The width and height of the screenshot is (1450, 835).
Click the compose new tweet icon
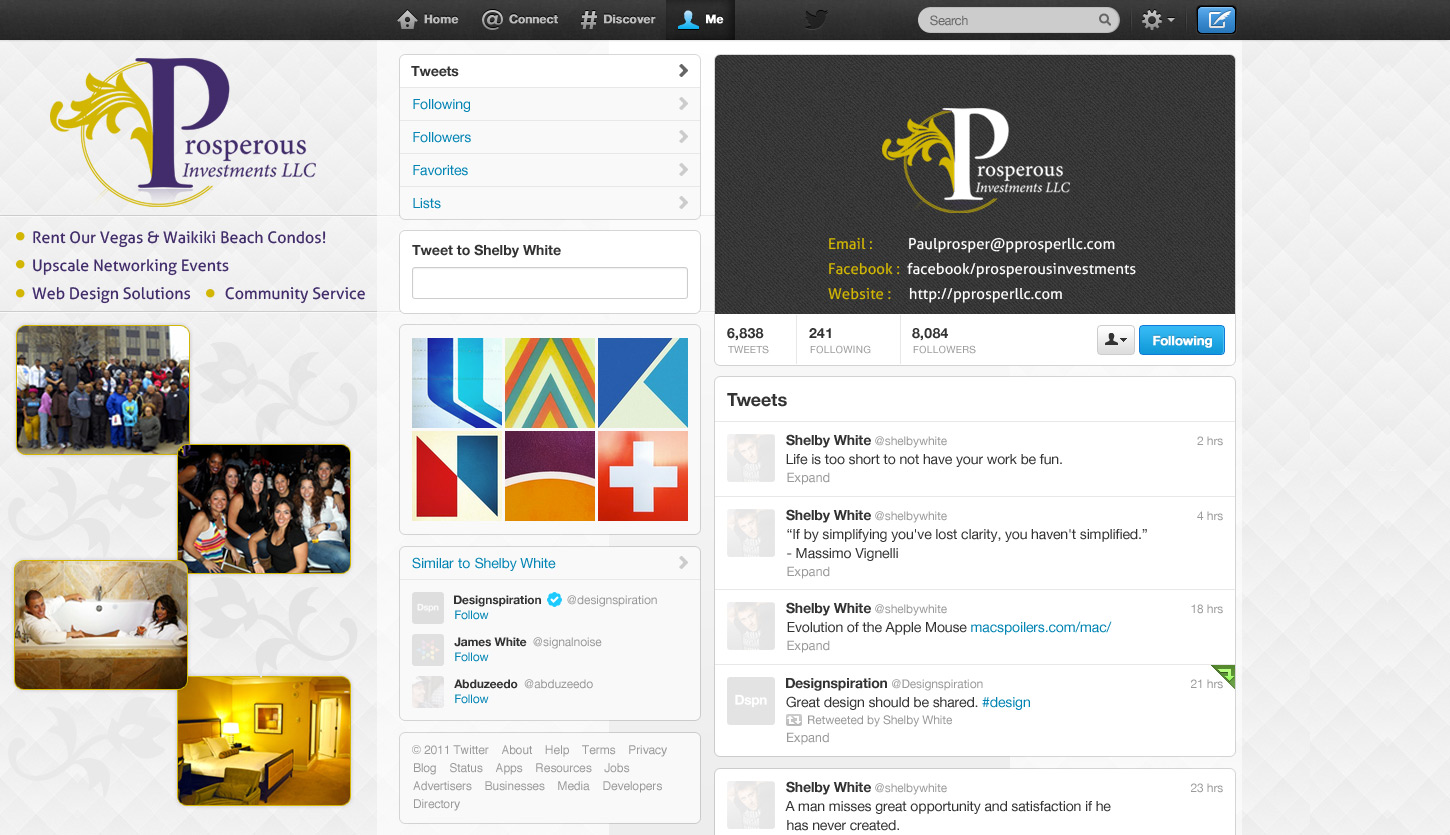(1216, 20)
